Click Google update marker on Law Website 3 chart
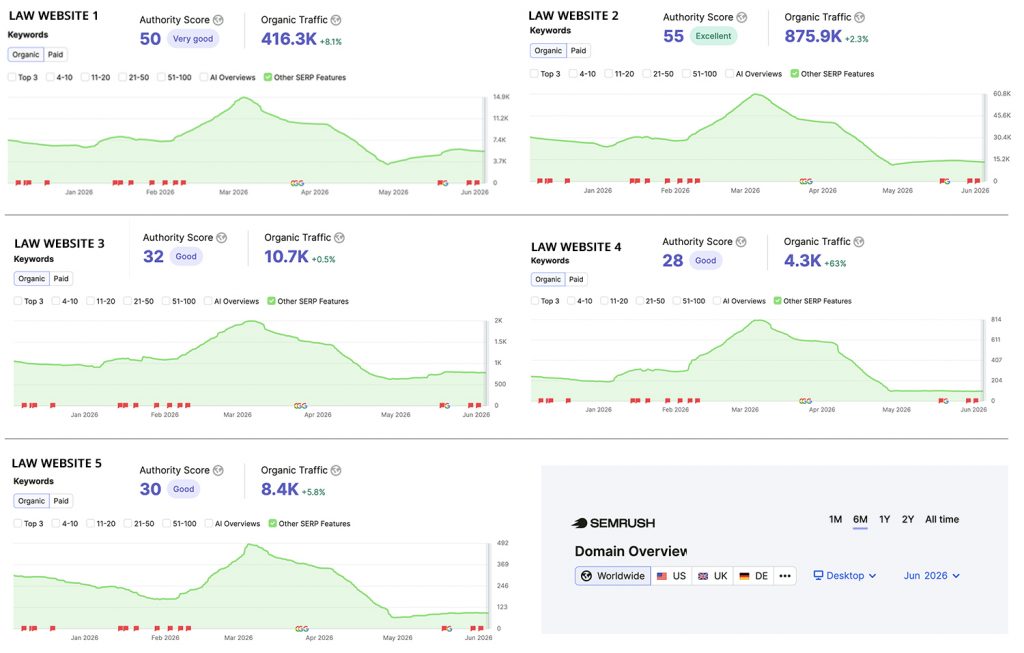 pos(301,406)
